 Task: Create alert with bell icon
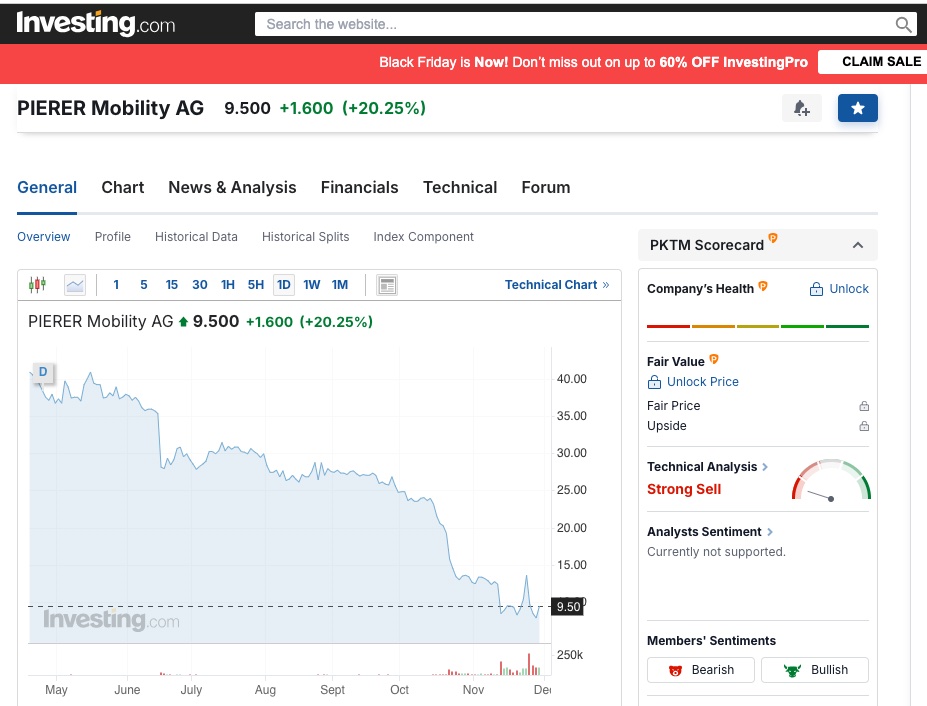(802, 108)
